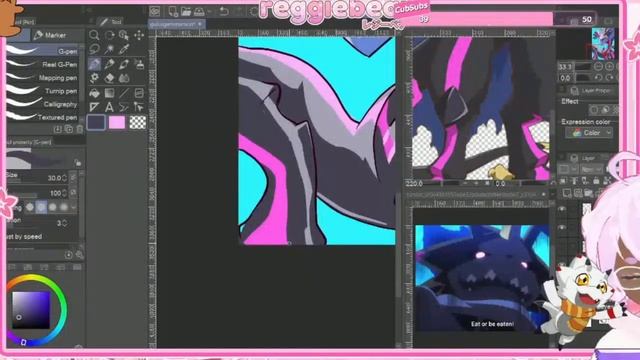This screenshot has width=640, height=360.
Task: Select the Frame Border tool
Action: [x=139, y=93]
